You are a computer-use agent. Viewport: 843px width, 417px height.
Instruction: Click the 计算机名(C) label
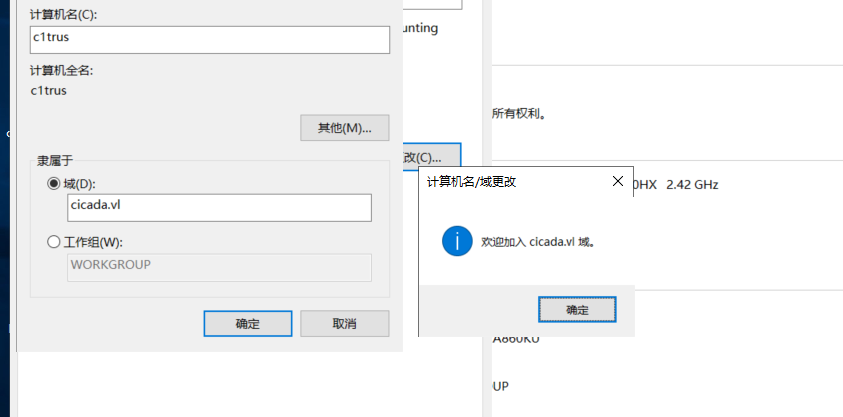(x=63, y=15)
